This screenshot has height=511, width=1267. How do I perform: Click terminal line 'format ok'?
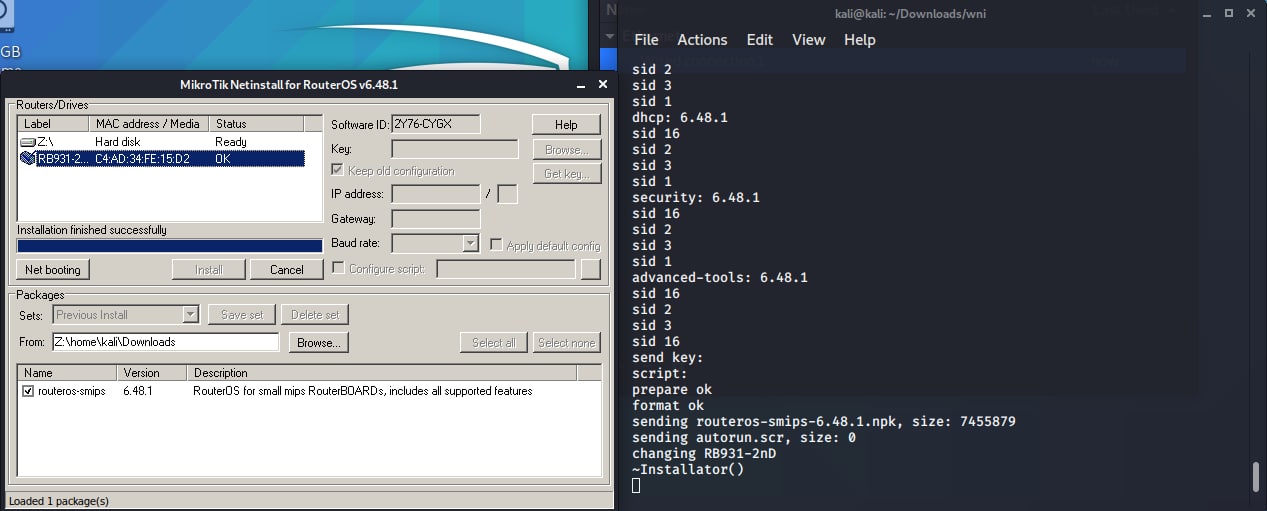668,405
